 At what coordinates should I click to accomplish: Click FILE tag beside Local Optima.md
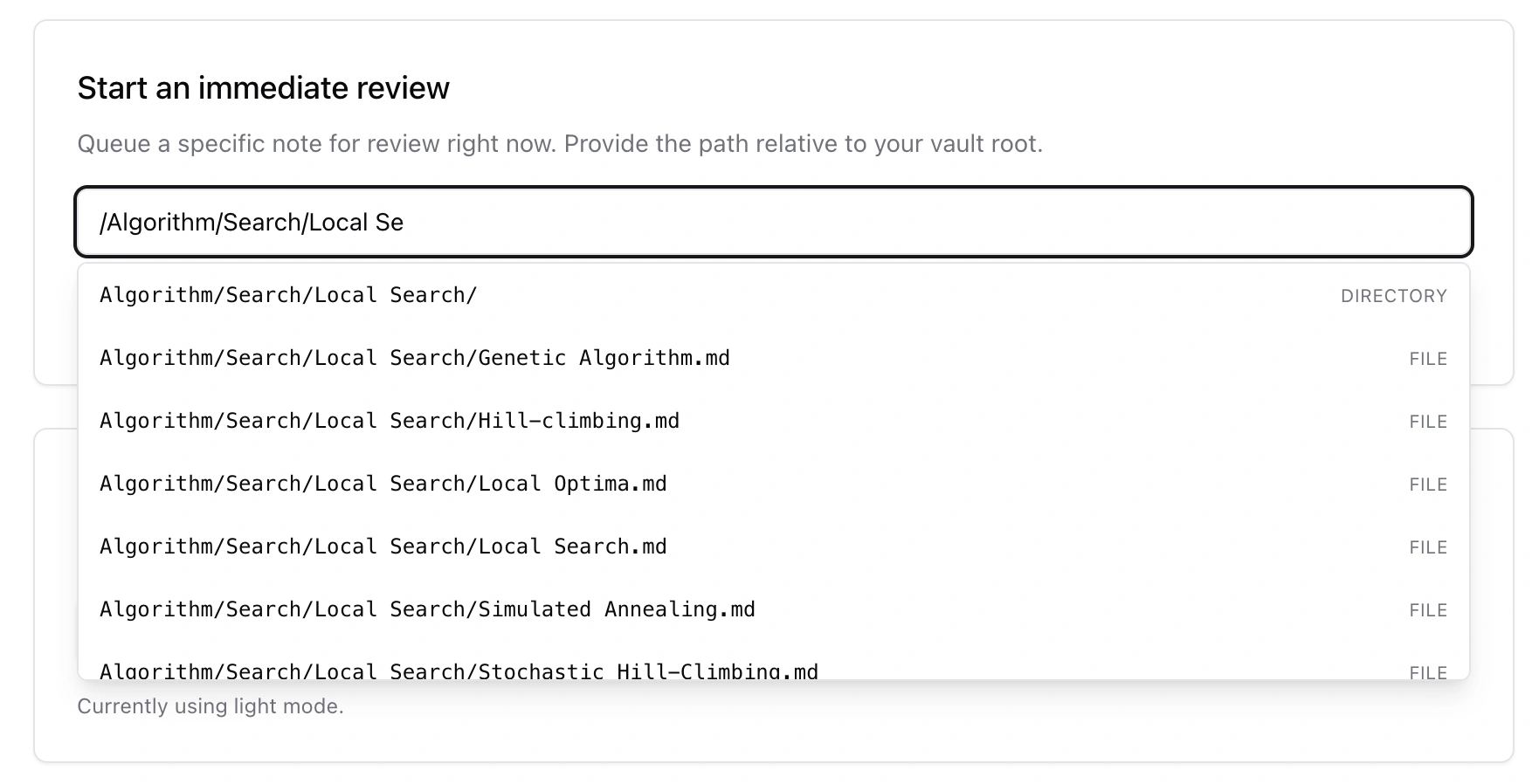[x=1428, y=485]
